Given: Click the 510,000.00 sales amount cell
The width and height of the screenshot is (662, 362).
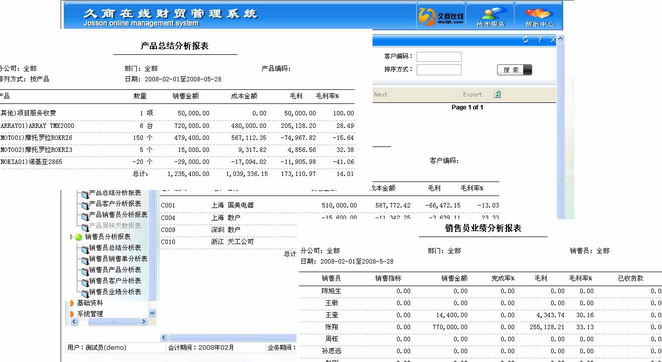Looking at the screenshot, I should coord(339,206).
